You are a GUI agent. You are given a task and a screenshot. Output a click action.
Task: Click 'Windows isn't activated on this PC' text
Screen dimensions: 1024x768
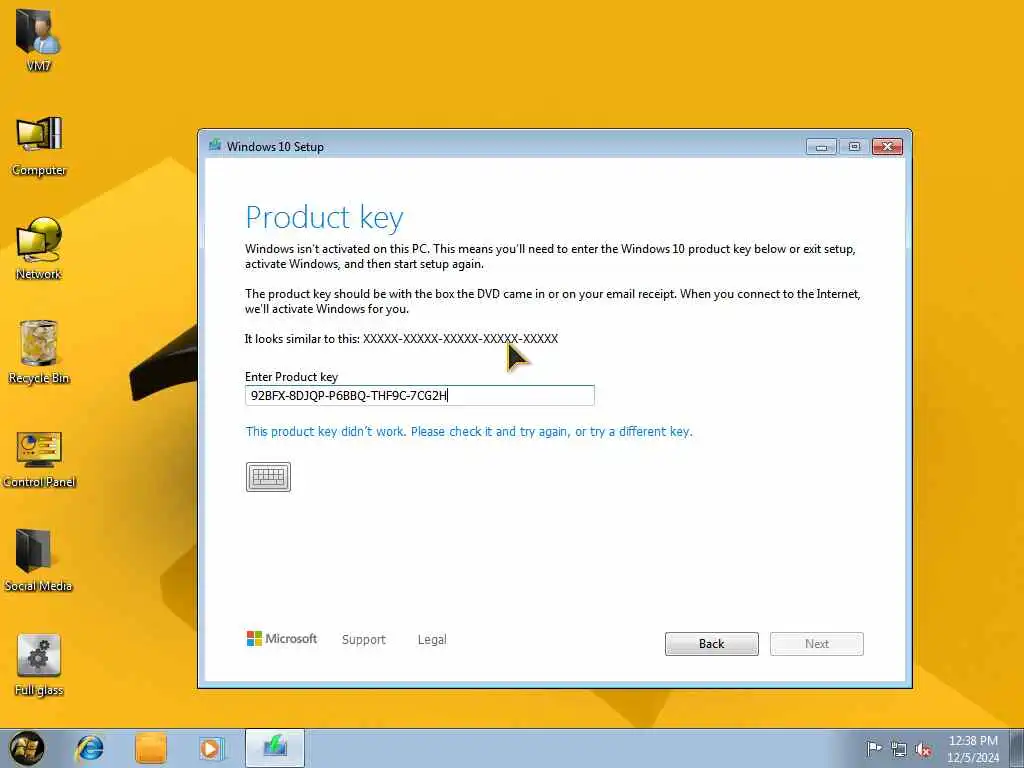(x=550, y=257)
